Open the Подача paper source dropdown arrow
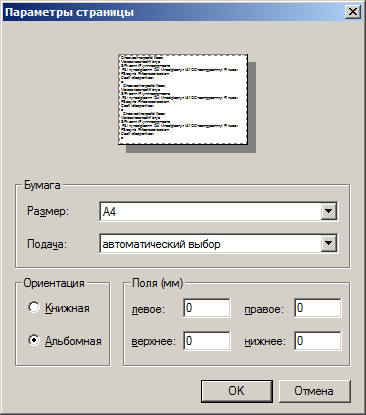 pos(329,244)
